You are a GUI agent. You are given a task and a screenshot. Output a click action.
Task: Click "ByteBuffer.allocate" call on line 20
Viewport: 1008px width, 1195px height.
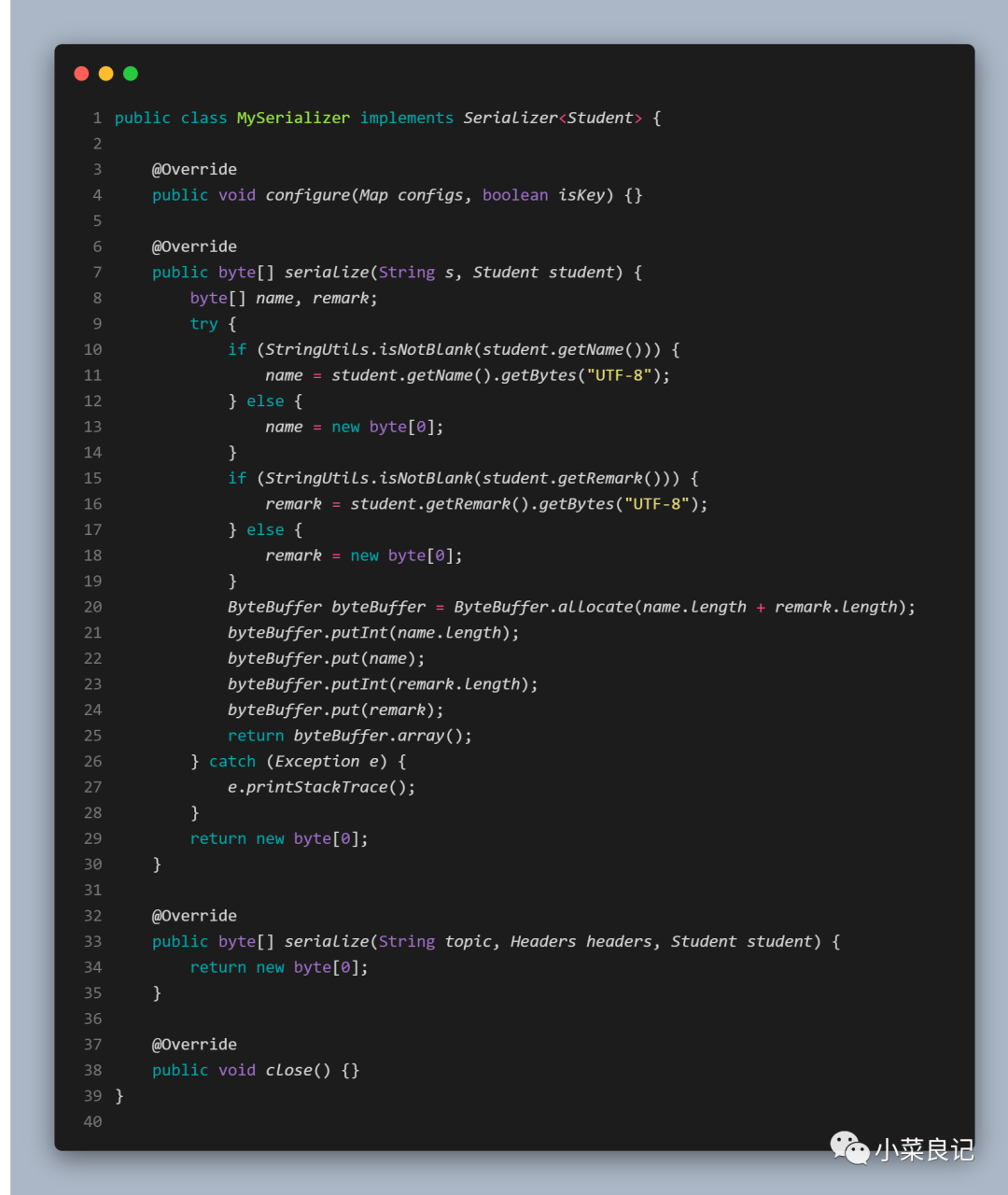click(x=543, y=607)
